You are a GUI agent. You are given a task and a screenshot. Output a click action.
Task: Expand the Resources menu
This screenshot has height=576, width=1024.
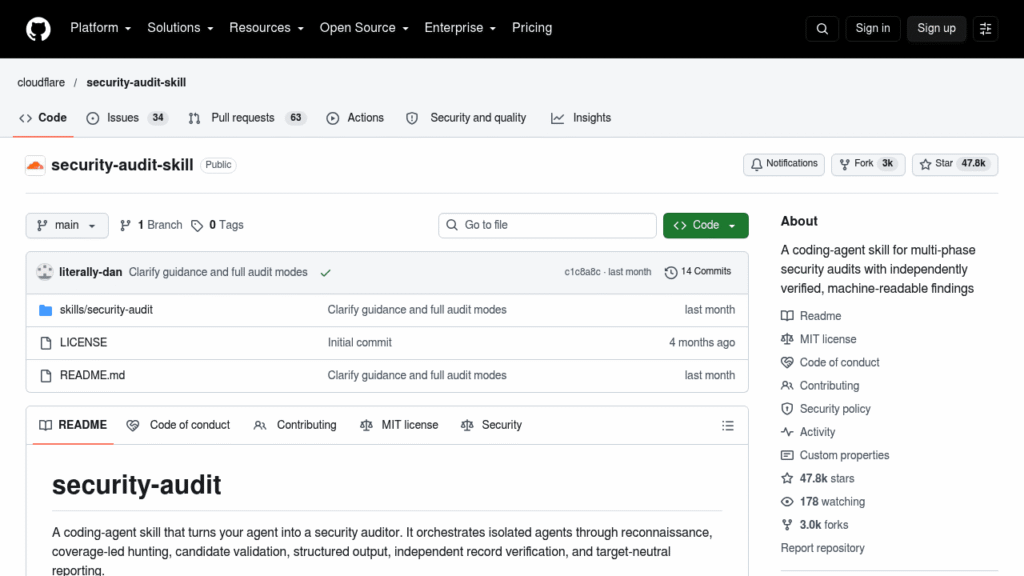266,28
